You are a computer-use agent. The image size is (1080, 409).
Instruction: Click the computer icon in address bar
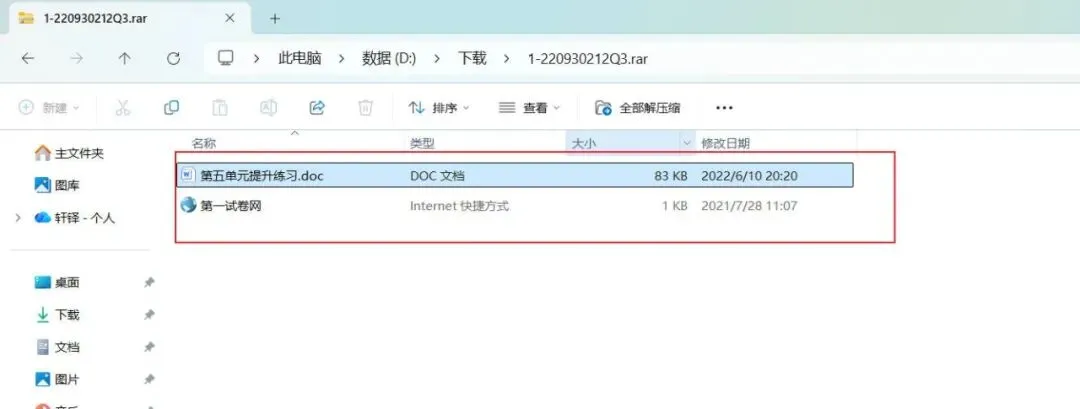click(226, 59)
